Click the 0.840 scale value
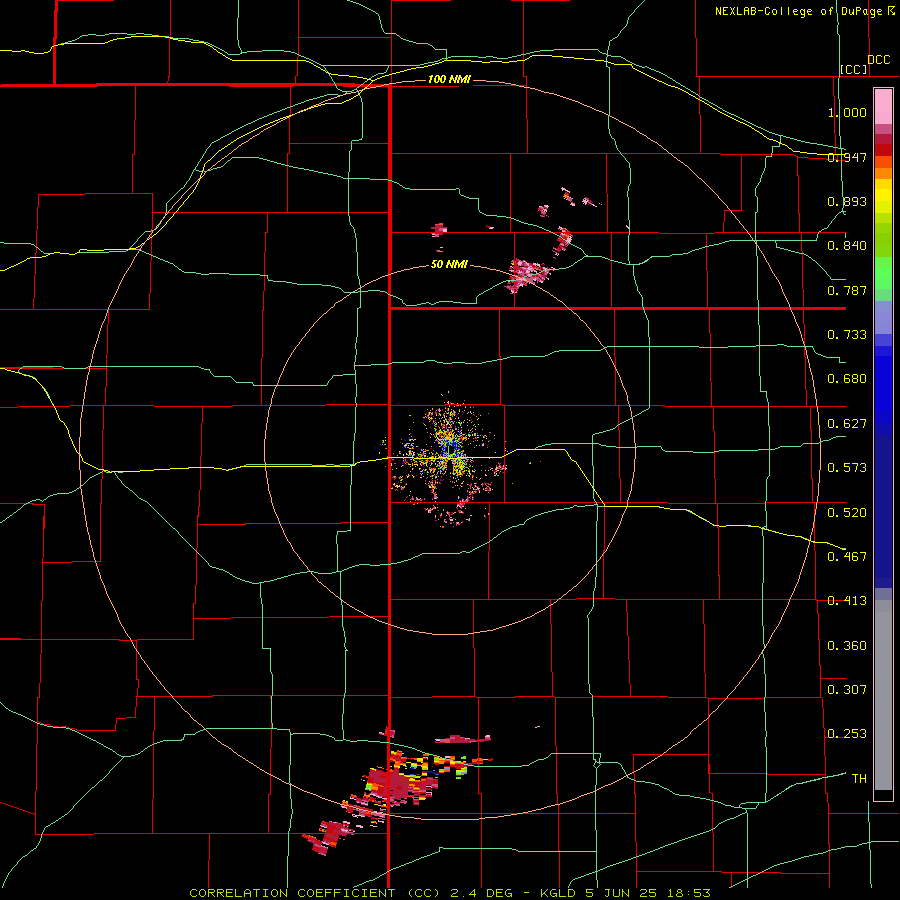 [x=847, y=246]
